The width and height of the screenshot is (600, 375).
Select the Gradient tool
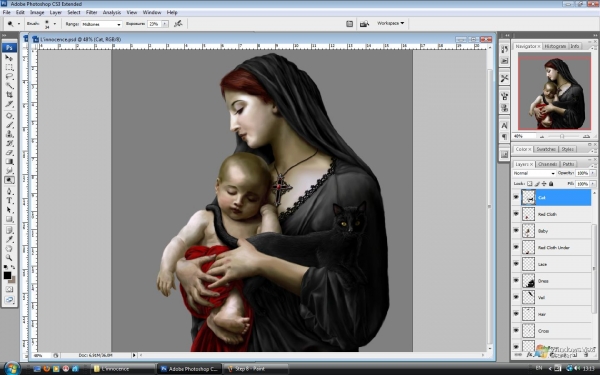(x=9, y=161)
